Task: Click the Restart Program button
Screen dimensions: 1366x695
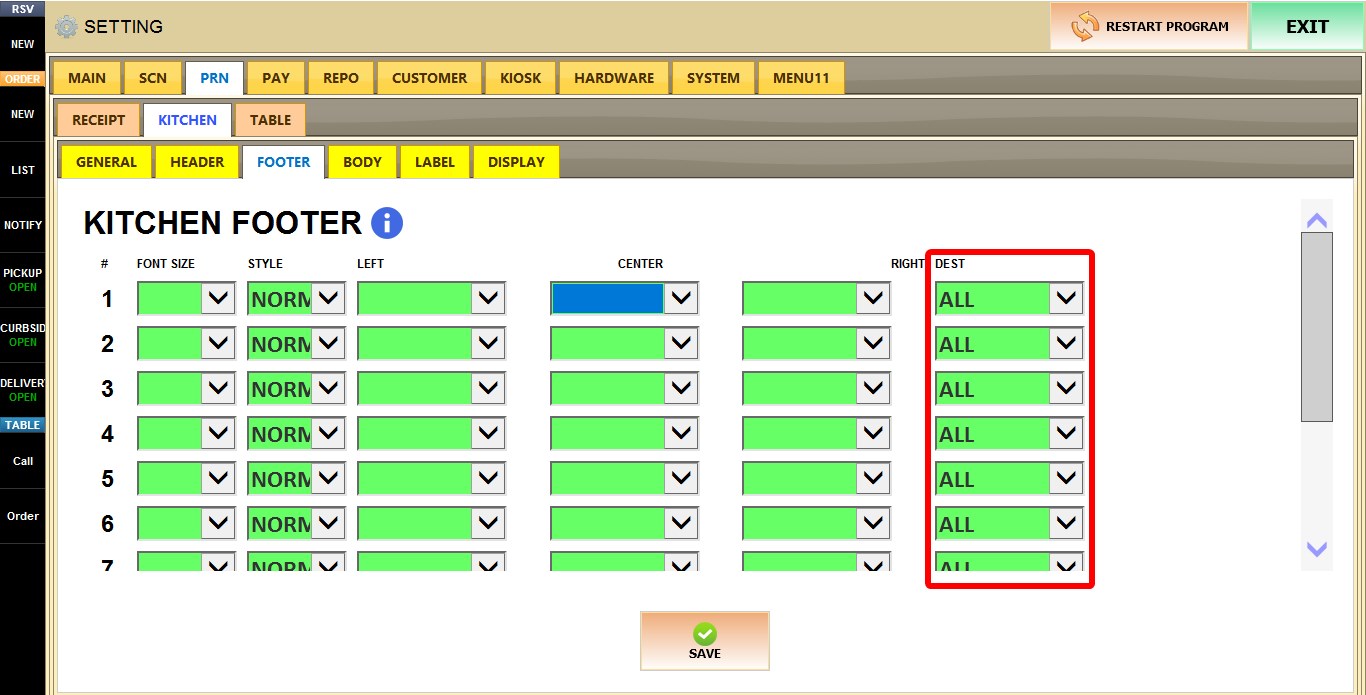Action: coord(1149,26)
